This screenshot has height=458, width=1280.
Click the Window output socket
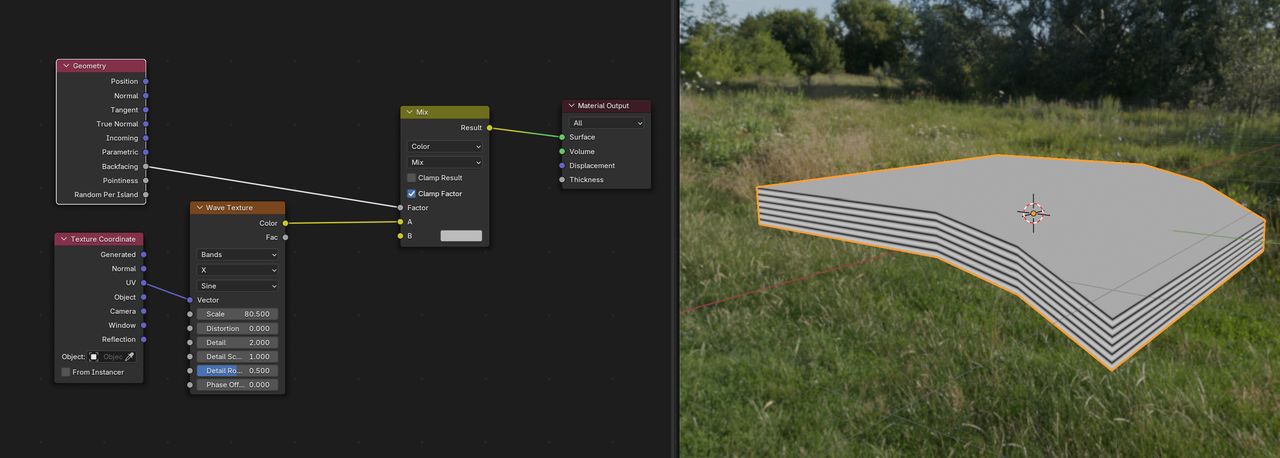tap(144, 325)
